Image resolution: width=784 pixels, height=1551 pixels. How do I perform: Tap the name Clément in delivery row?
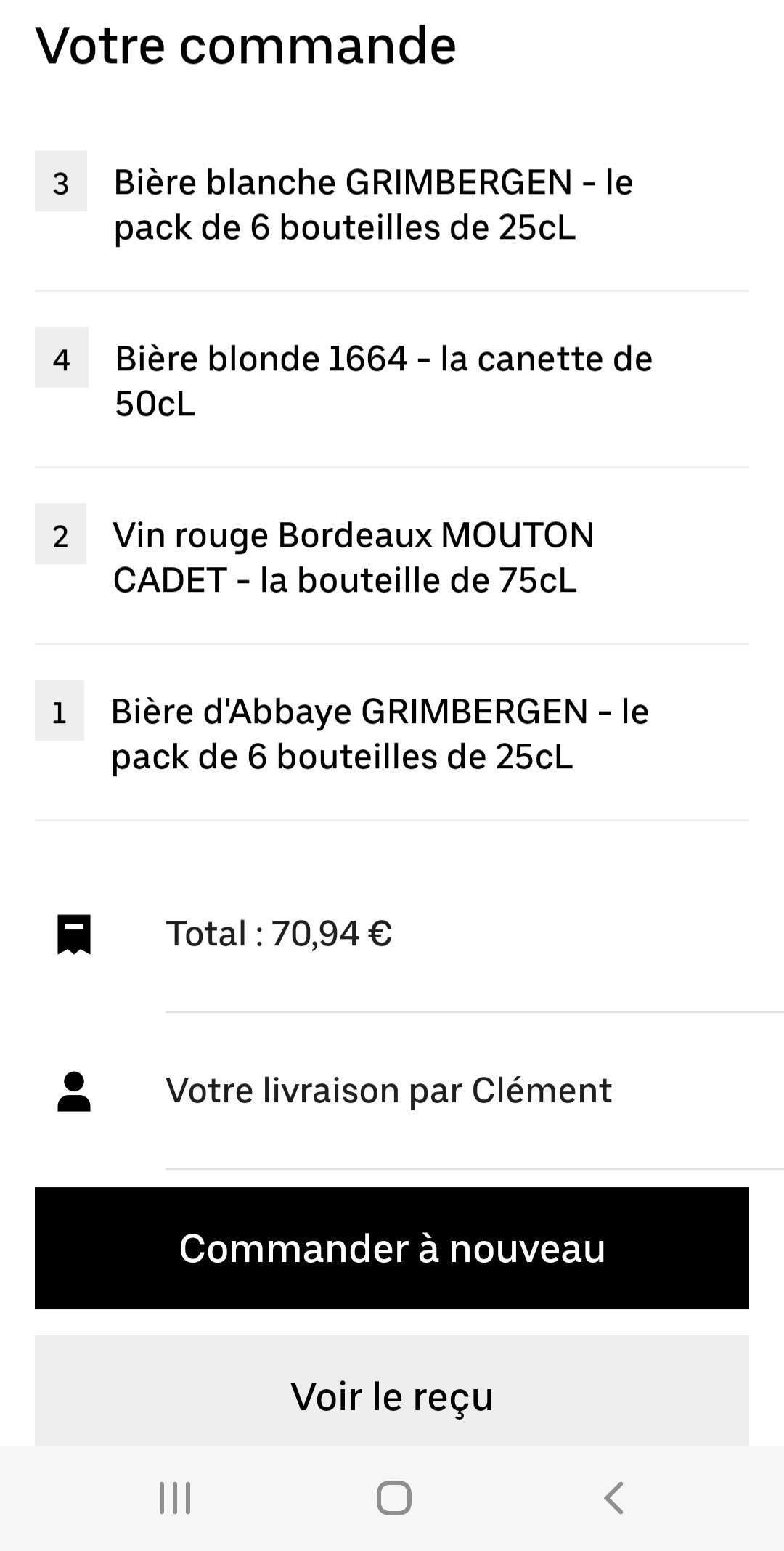point(542,1091)
